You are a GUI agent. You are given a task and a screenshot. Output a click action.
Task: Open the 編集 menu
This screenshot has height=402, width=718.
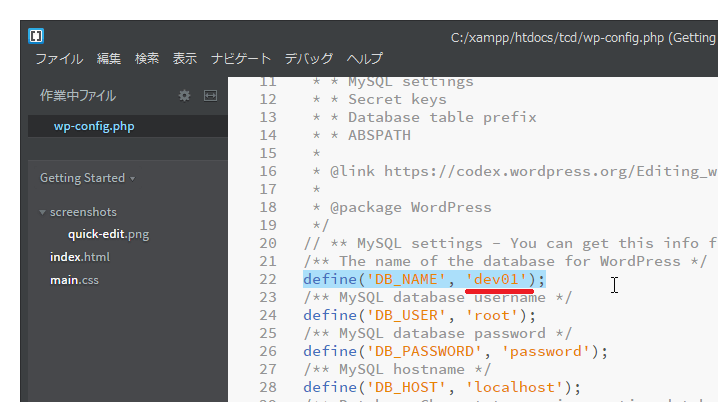click(109, 59)
